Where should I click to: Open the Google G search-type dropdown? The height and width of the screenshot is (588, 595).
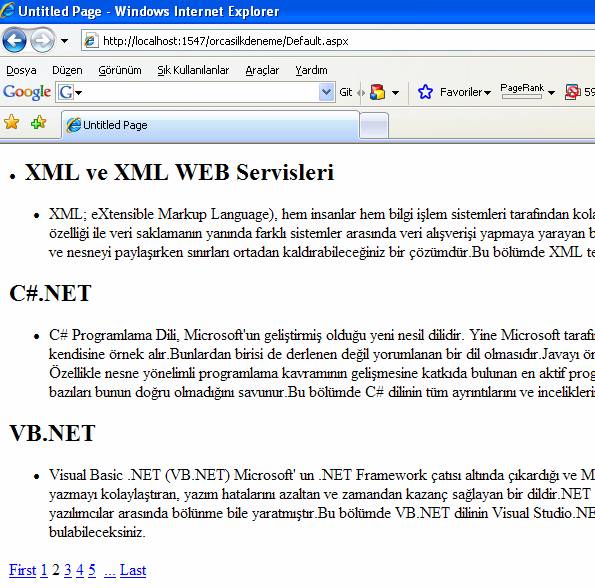pyautogui.click(x=70, y=92)
